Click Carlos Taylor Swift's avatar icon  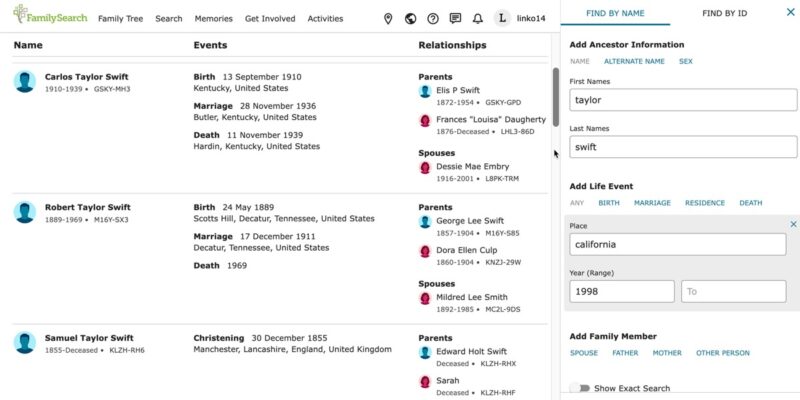(25, 82)
